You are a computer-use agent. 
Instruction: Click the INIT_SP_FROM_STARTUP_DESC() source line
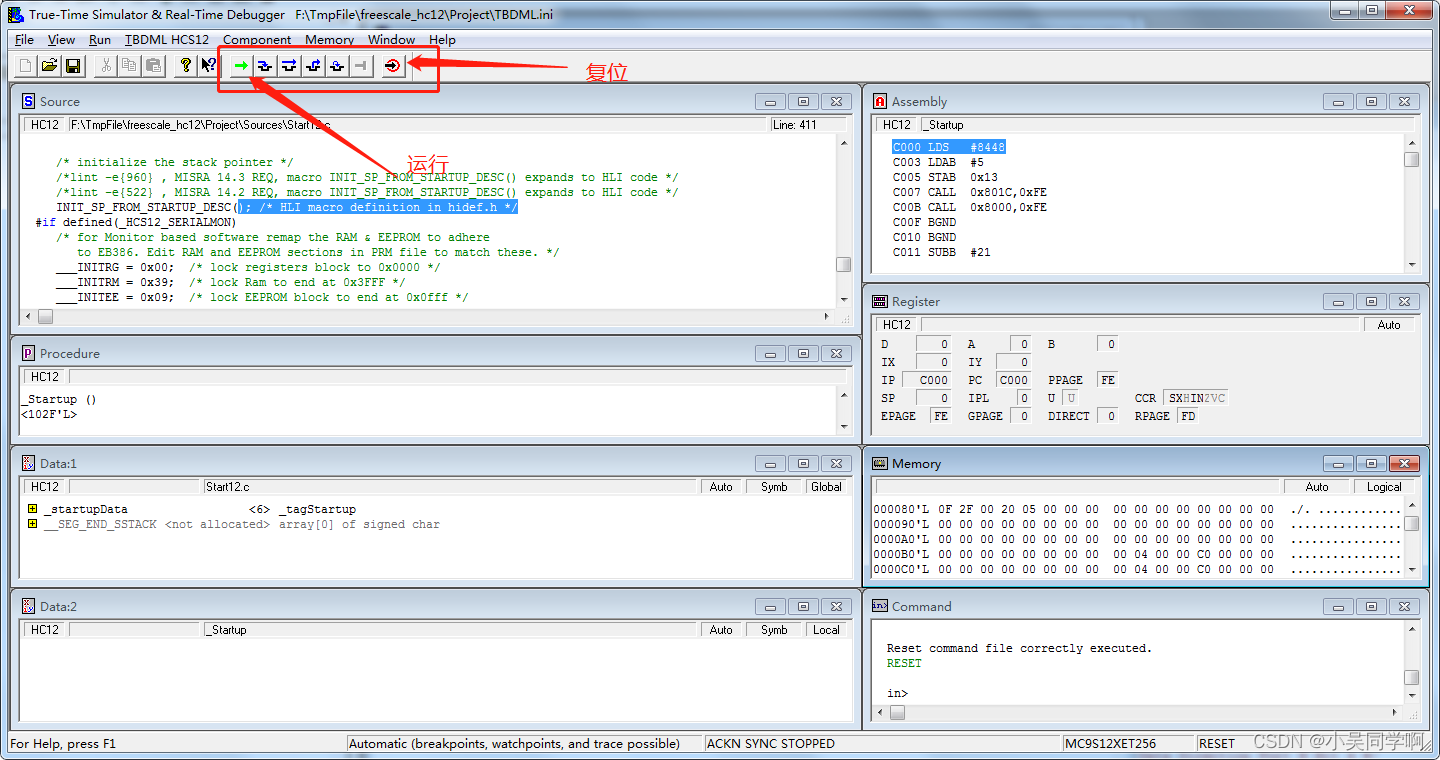[x=287, y=207]
